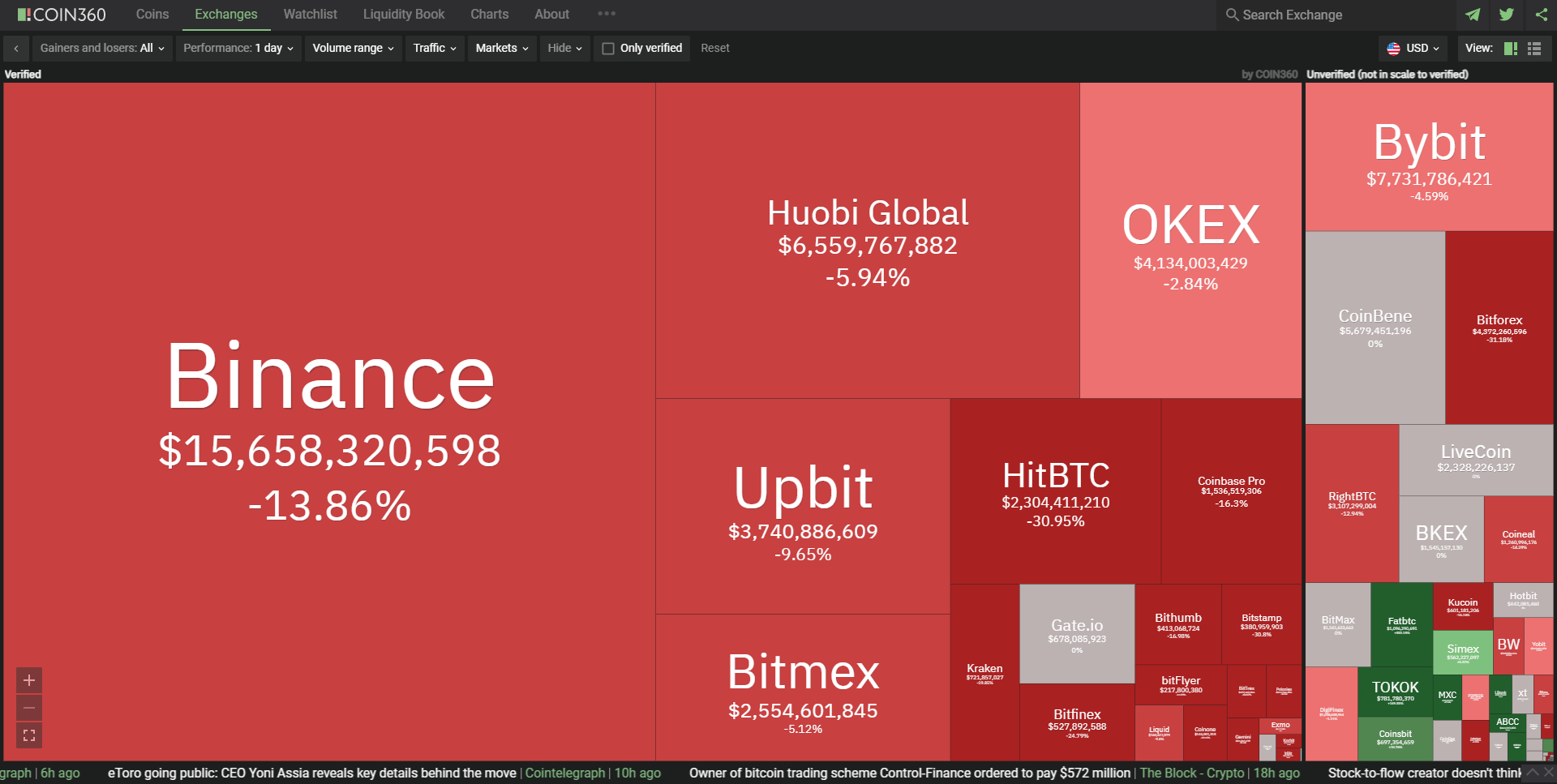Open the eToro going public news link
This screenshot has width=1557, height=784.
tap(312, 773)
